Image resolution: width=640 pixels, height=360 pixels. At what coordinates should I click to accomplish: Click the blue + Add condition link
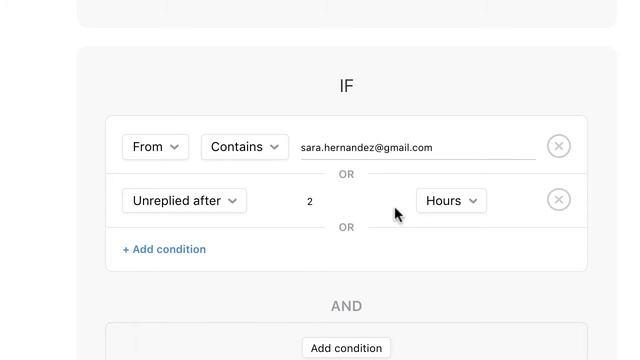coord(164,249)
